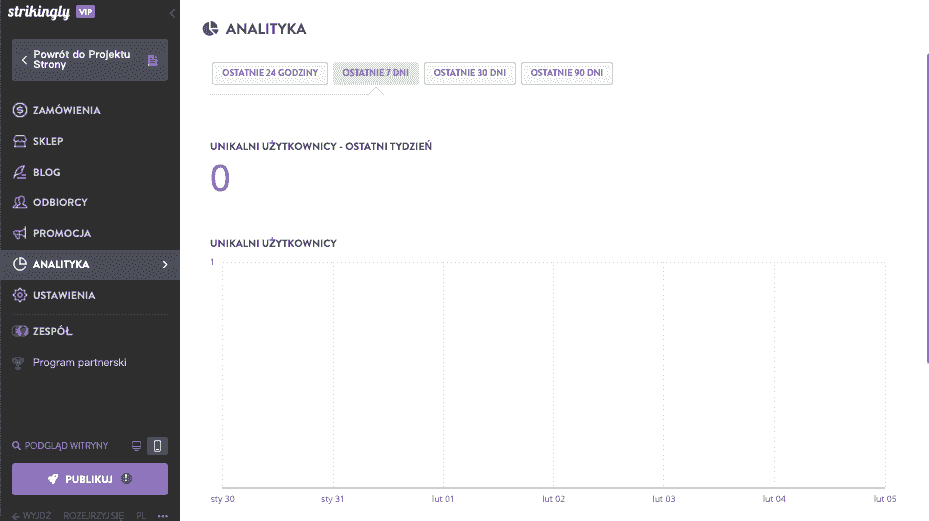
Task: Click the storefront icon beside Sklep
Action: (20, 141)
